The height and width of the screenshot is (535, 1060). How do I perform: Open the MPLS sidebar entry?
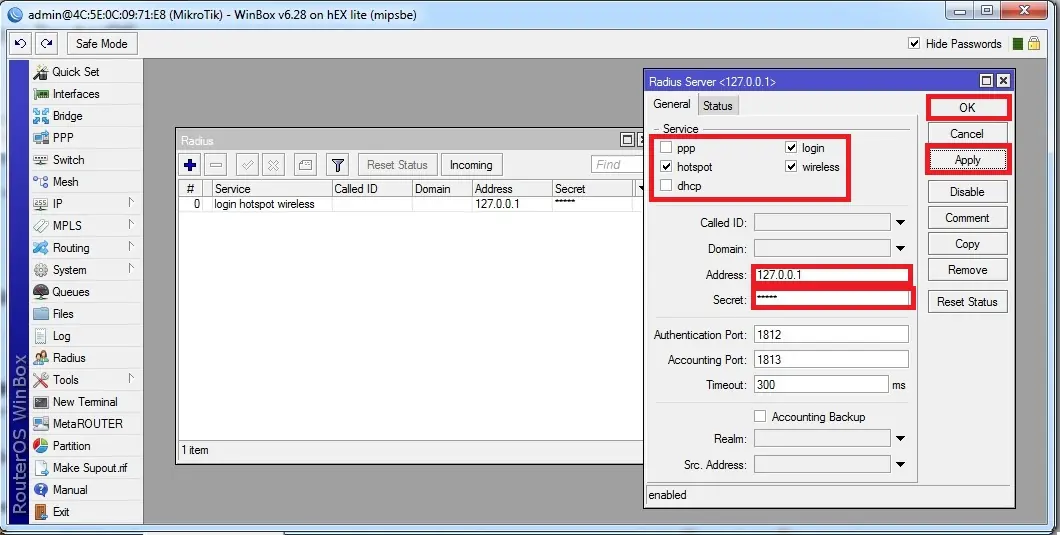[x=67, y=225]
